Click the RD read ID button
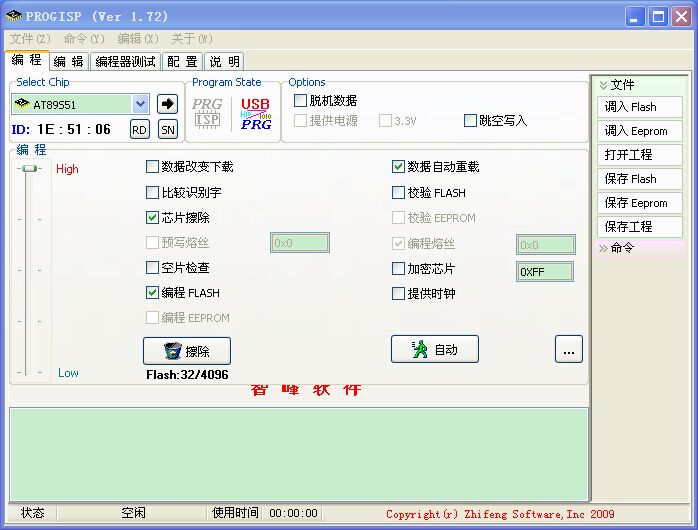698x530 pixels. coord(140,129)
